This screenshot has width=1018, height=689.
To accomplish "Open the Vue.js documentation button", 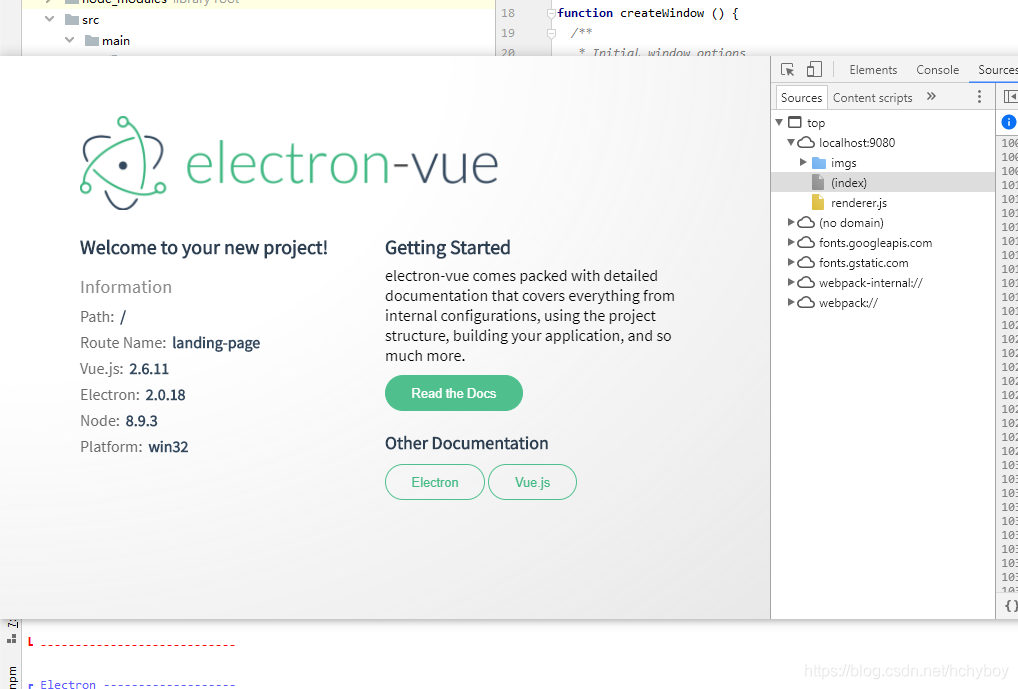I will coord(532,482).
